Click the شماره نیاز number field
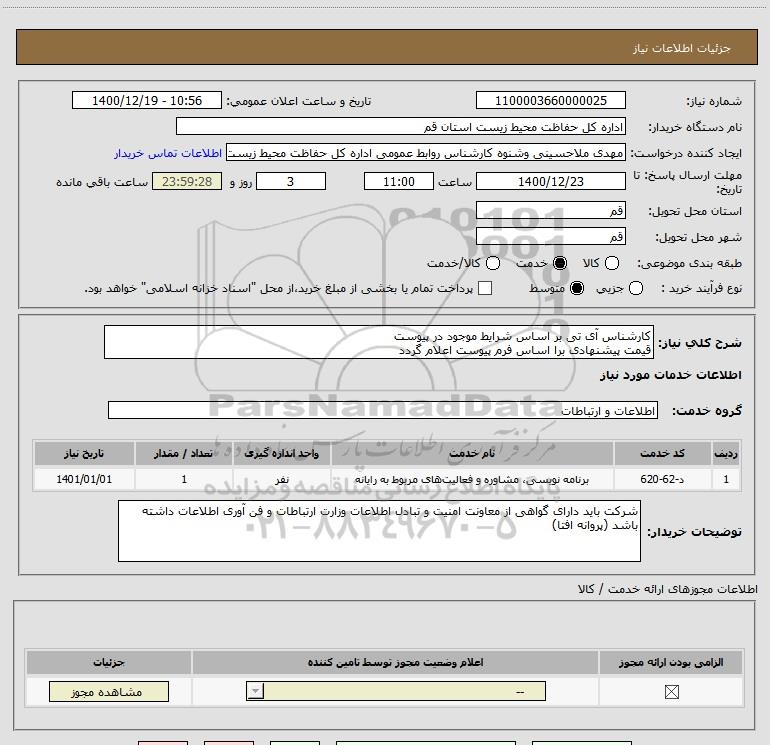 [550, 100]
